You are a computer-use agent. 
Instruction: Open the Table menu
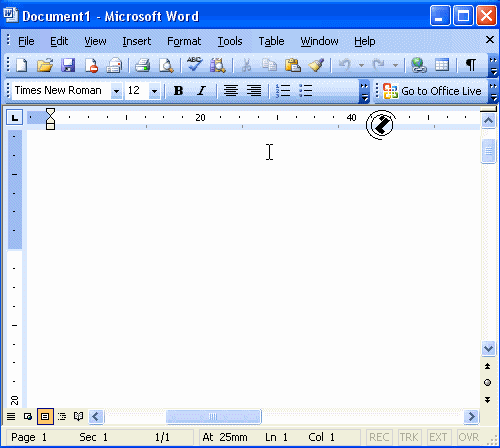(x=271, y=41)
